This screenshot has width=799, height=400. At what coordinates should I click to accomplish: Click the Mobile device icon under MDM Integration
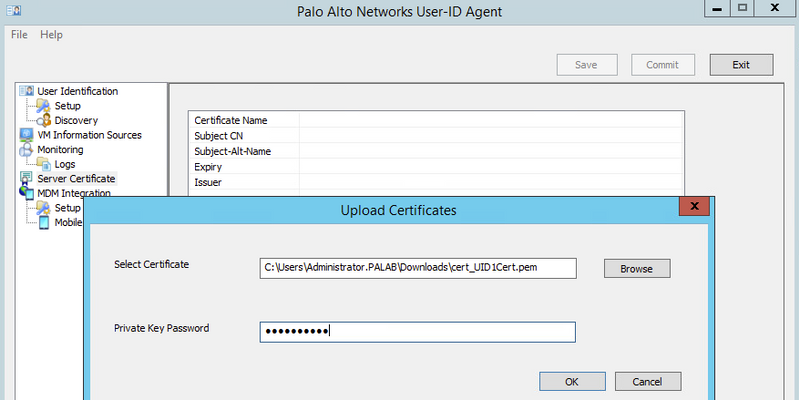pos(45,222)
